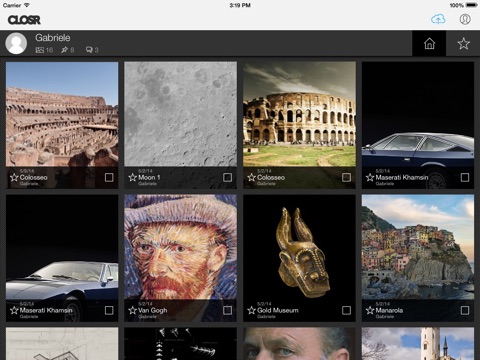Tap the comments count icon showing 3

coord(89,50)
